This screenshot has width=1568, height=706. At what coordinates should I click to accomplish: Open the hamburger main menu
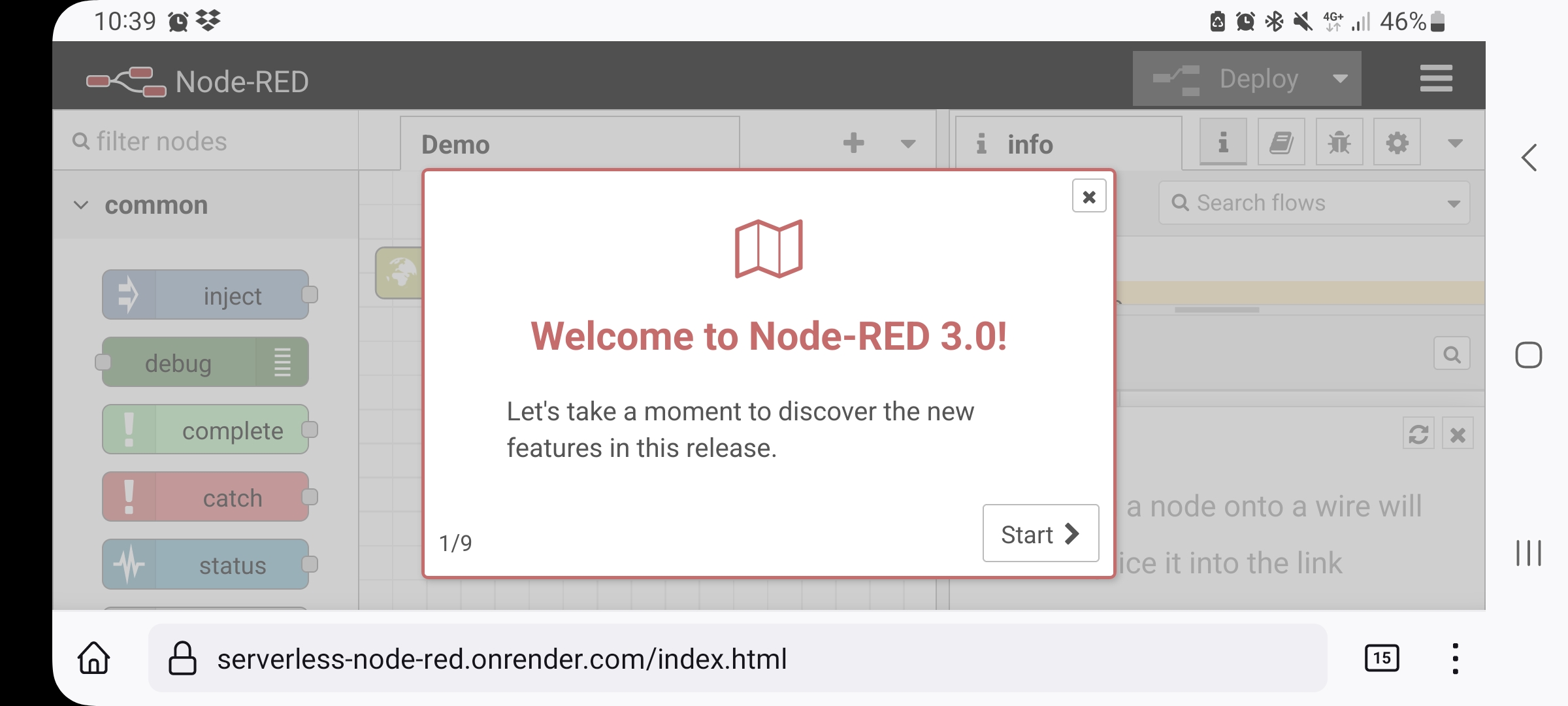(x=1435, y=78)
